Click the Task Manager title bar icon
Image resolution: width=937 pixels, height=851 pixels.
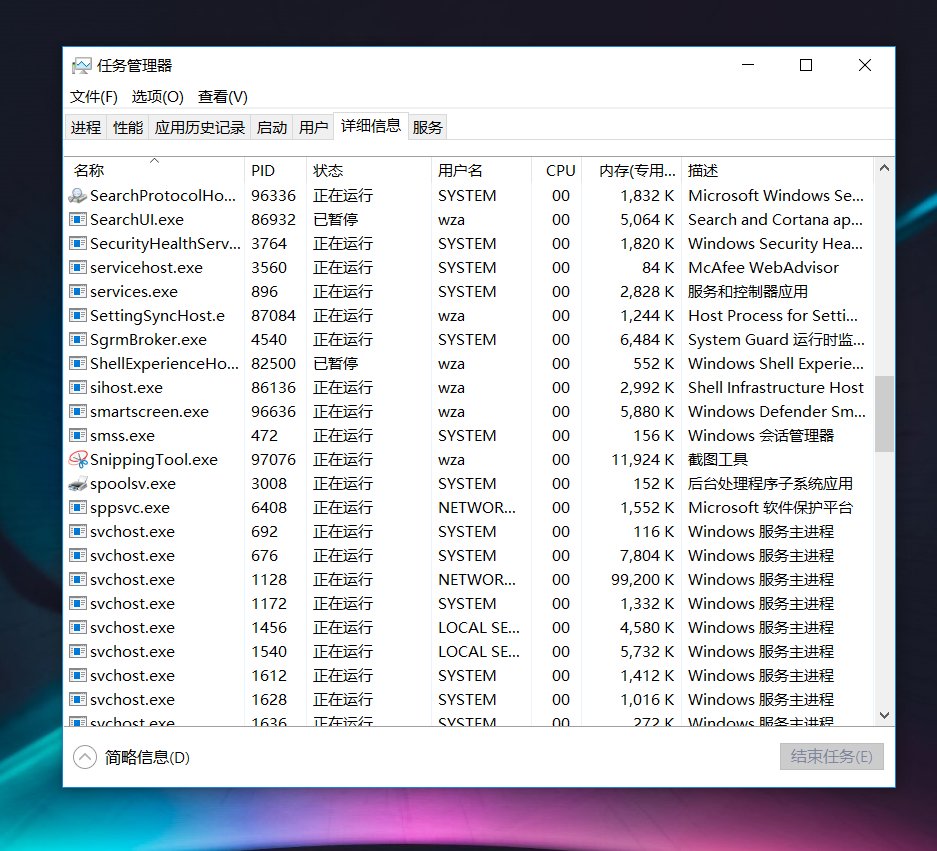pyautogui.click(x=81, y=66)
